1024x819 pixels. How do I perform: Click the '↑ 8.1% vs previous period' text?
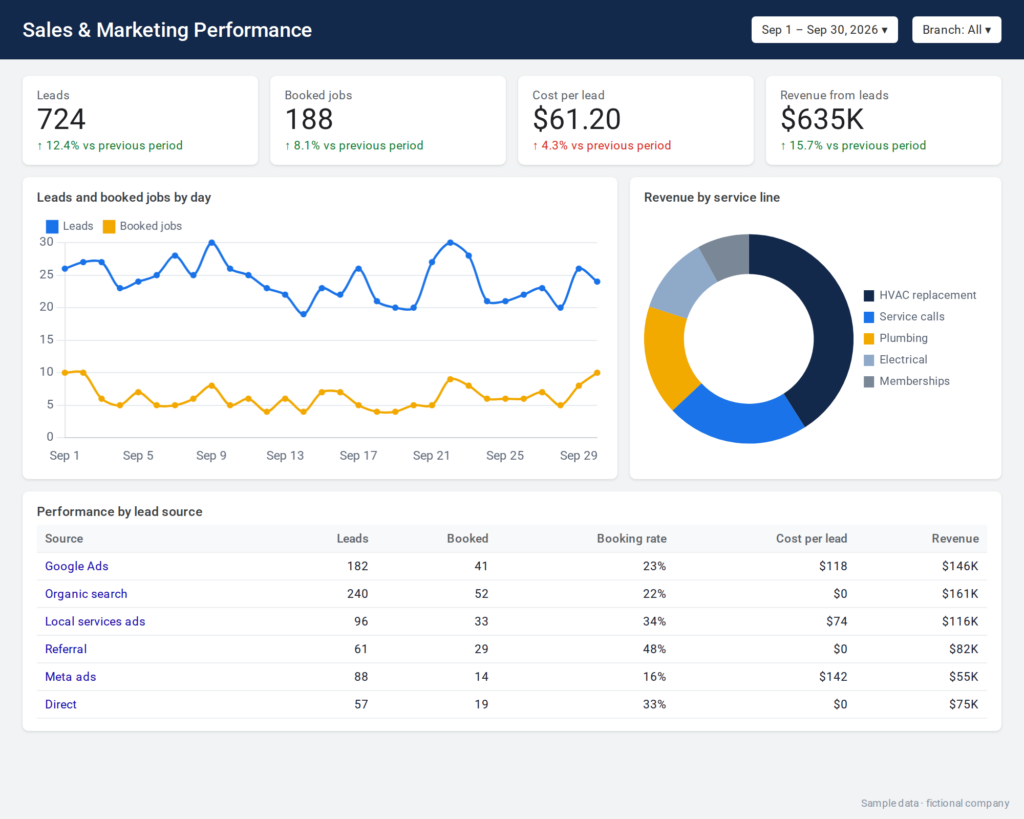click(354, 146)
